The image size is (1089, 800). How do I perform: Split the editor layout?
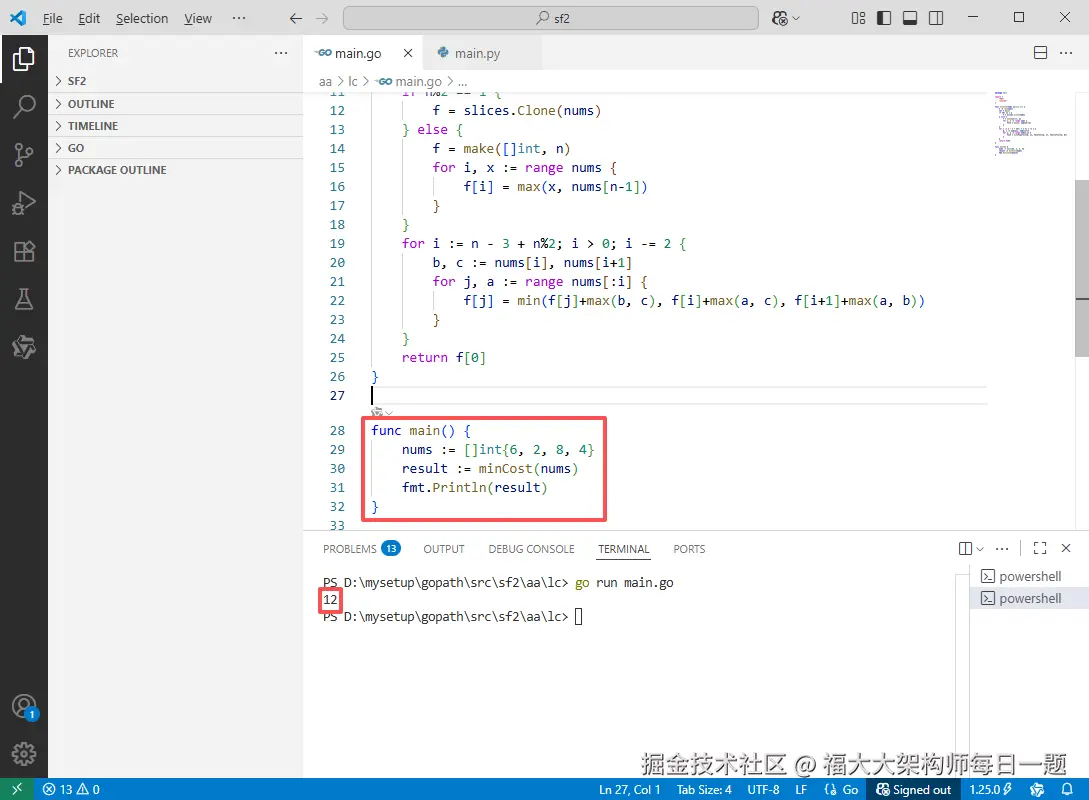tap(1040, 53)
